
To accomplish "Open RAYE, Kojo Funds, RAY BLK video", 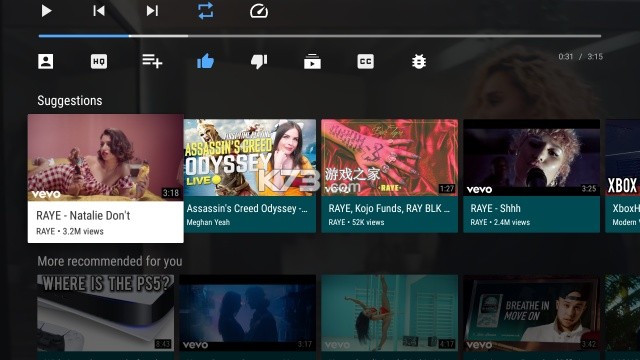I will click(x=389, y=176).
